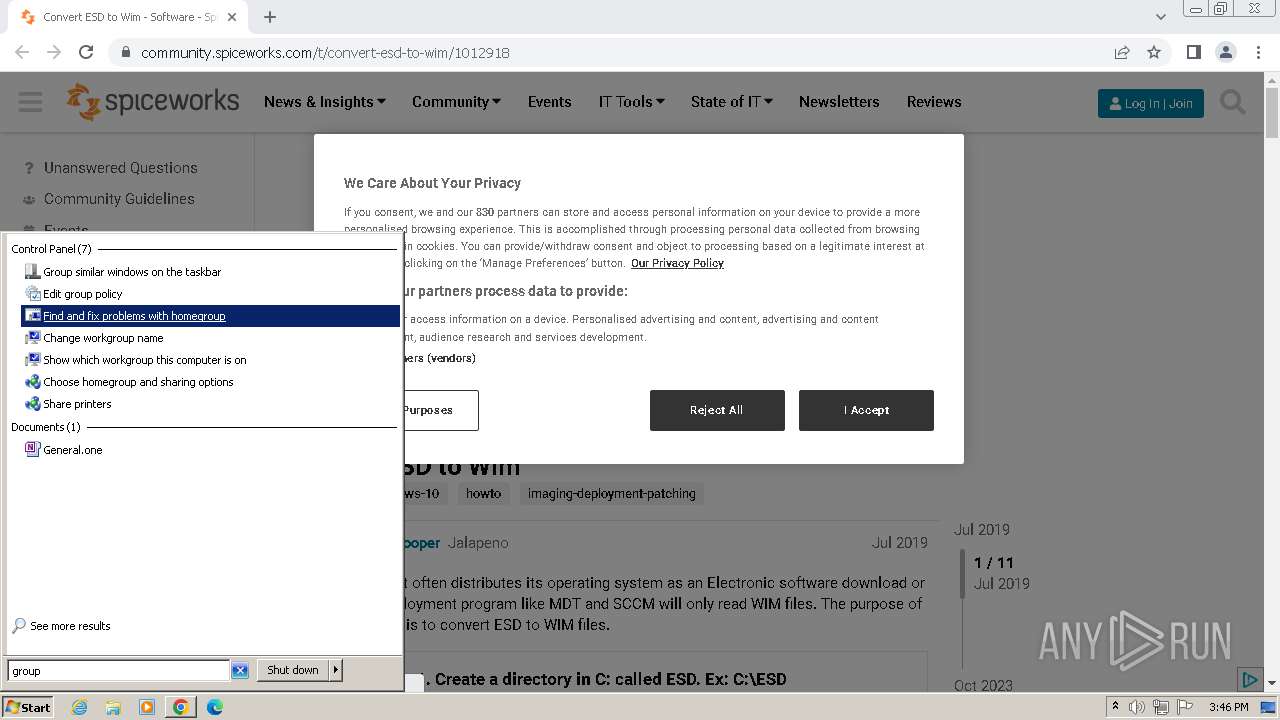
Task: Click the network icon in system tray
Action: [1160, 707]
